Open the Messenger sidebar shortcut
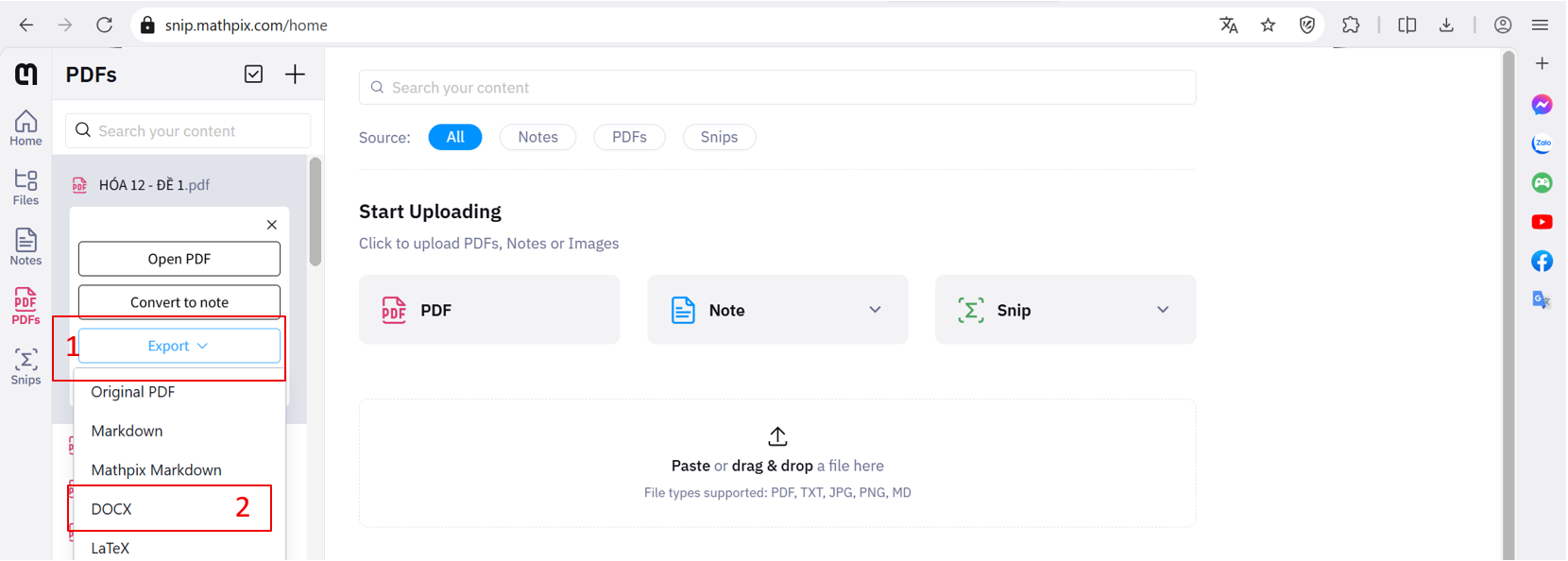1568x561 pixels. pos(1542,105)
